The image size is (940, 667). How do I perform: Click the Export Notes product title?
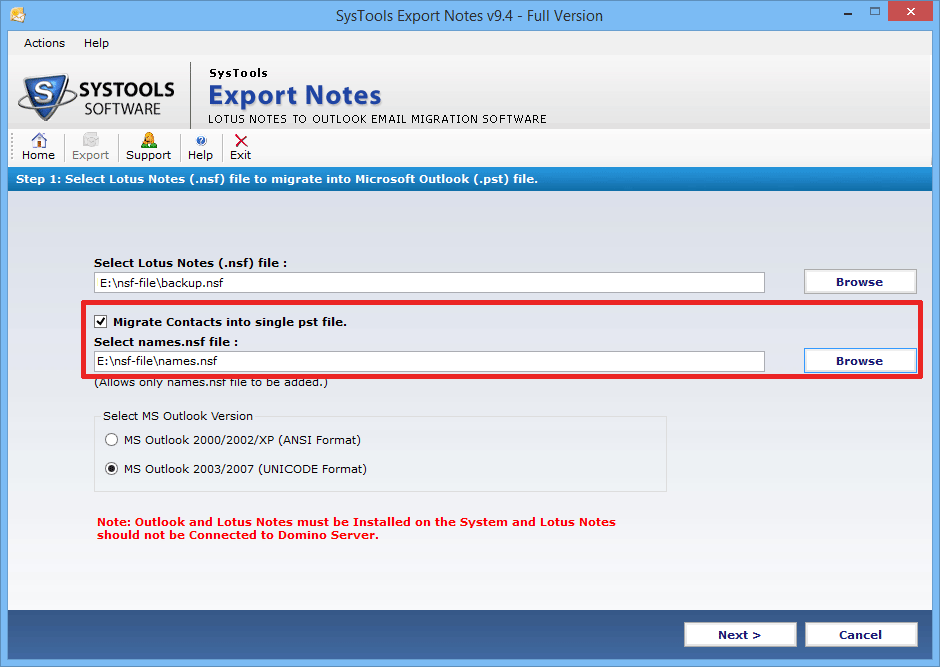[x=295, y=96]
